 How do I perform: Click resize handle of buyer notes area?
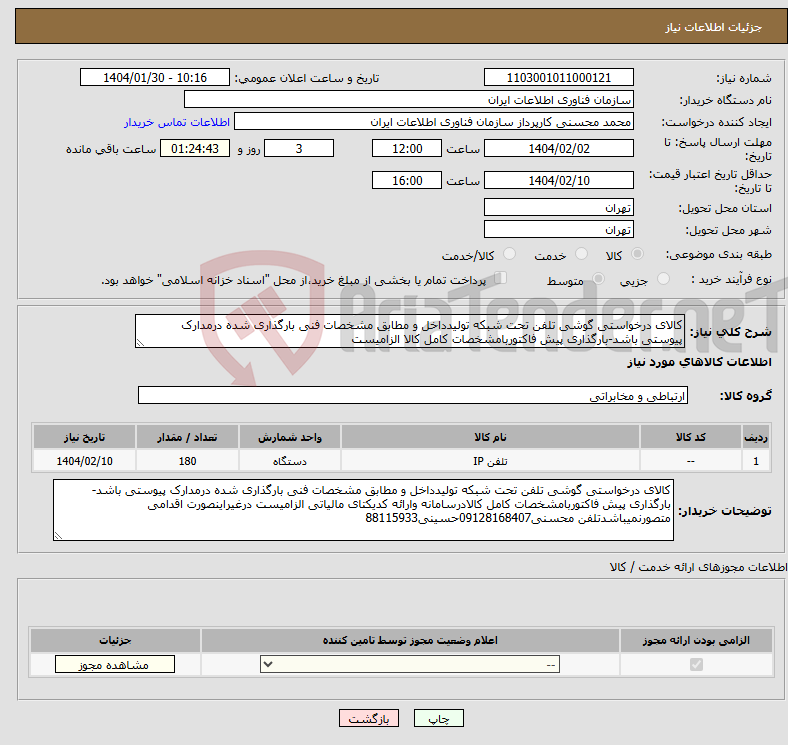pyautogui.click(x=58, y=536)
